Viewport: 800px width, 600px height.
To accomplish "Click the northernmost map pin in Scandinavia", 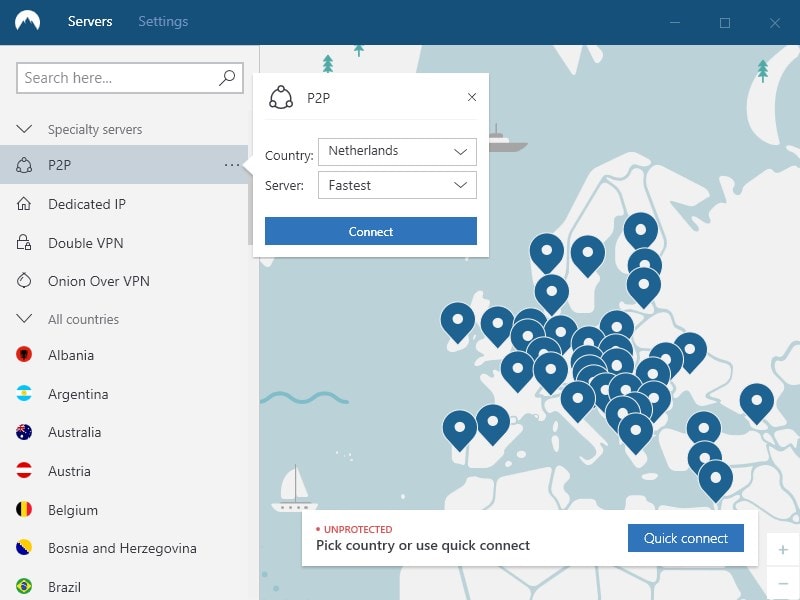I will click(x=641, y=231).
